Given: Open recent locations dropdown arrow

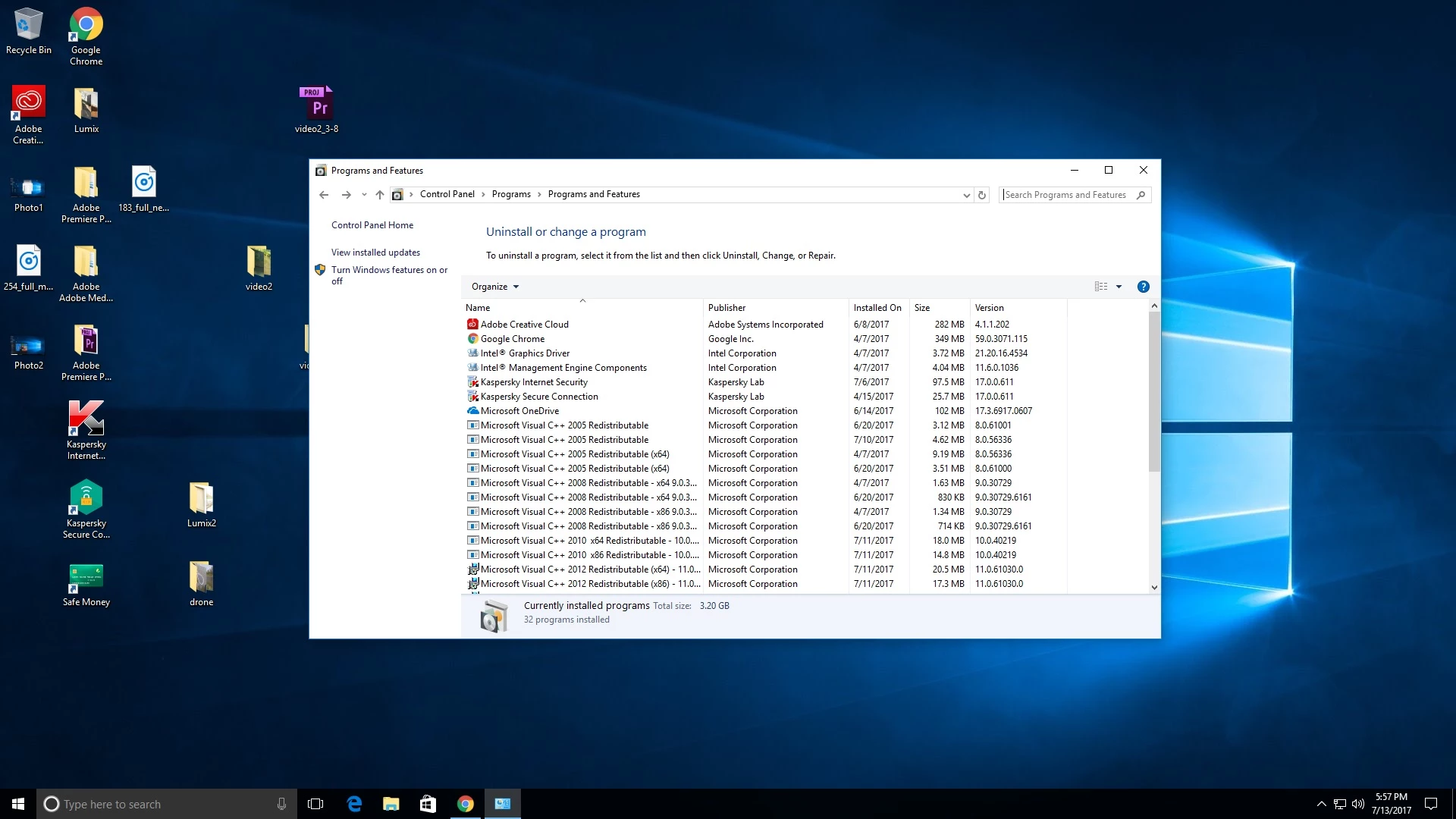Looking at the screenshot, I should point(364,195).
